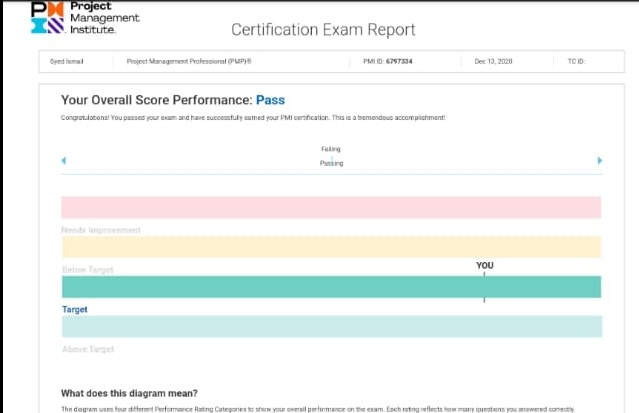Image resolution: width=639 pixels, height=413 pixels.
Task: Click the 'Failing' label on the scale
Action: point(331,149)
